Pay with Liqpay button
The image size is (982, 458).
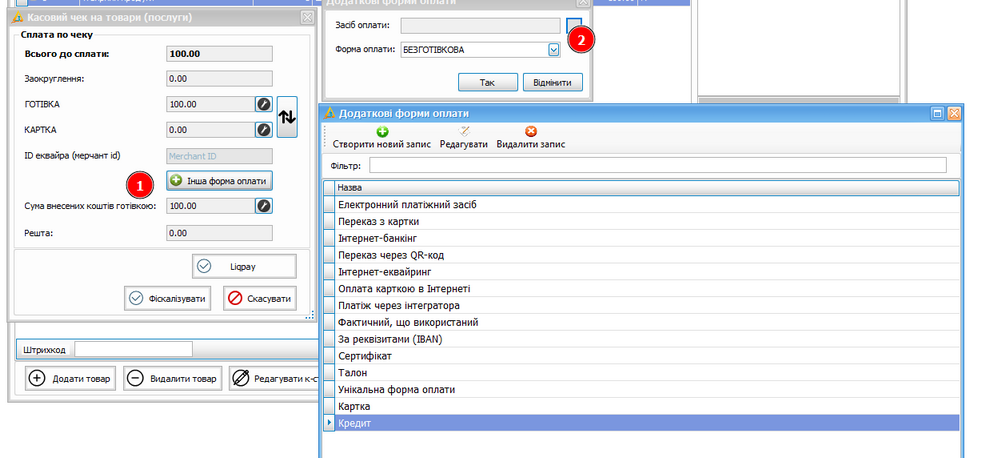244,266
